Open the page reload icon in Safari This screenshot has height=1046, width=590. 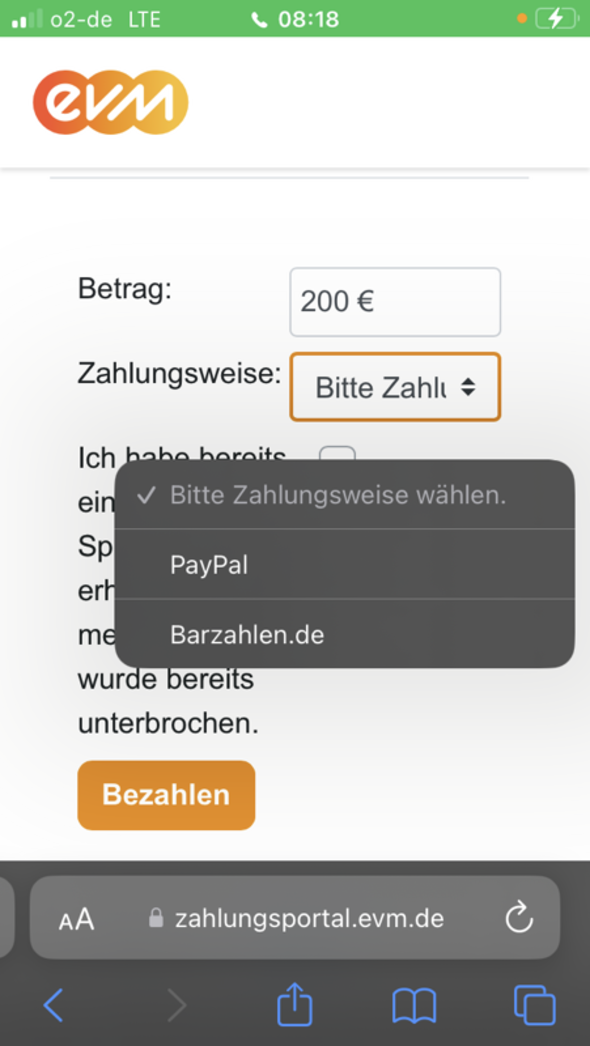520,918
